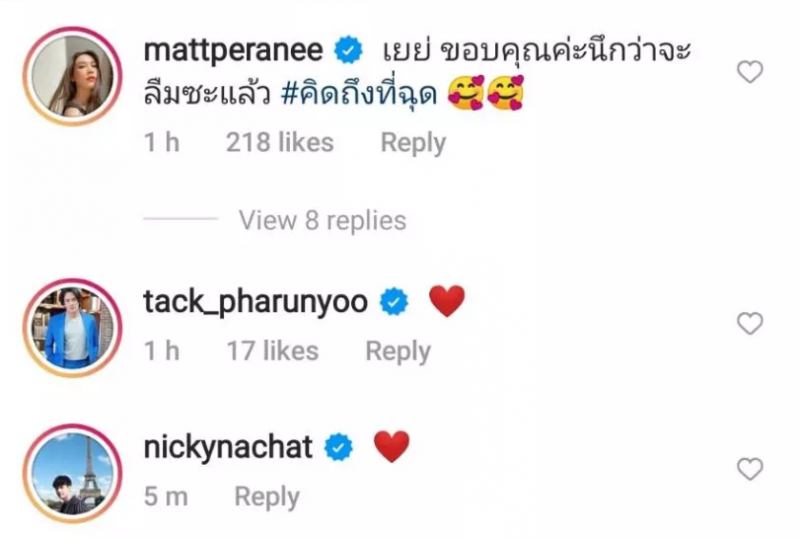Open the mattperanee username link
Viewport: 800px width, 538px height.
(x=233, y=52)
